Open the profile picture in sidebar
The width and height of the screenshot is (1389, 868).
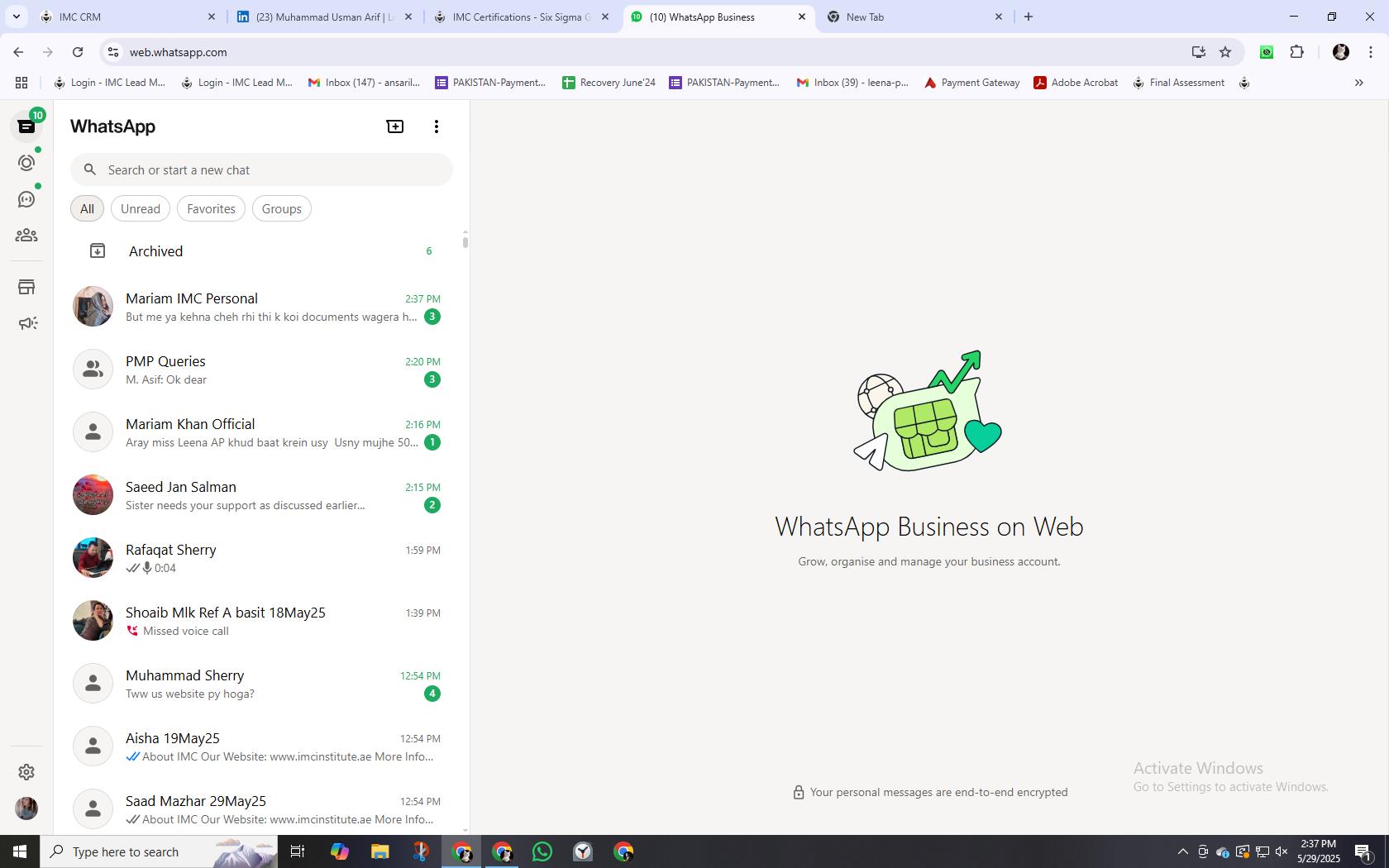pos(26,808)
